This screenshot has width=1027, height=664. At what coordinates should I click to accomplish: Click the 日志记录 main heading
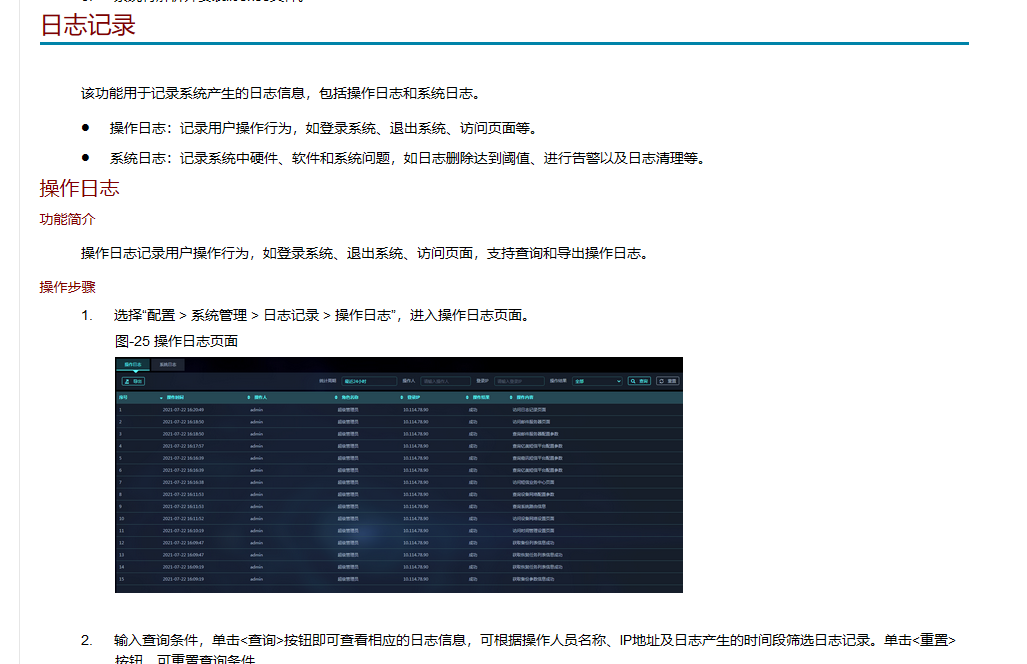(88, 25)
